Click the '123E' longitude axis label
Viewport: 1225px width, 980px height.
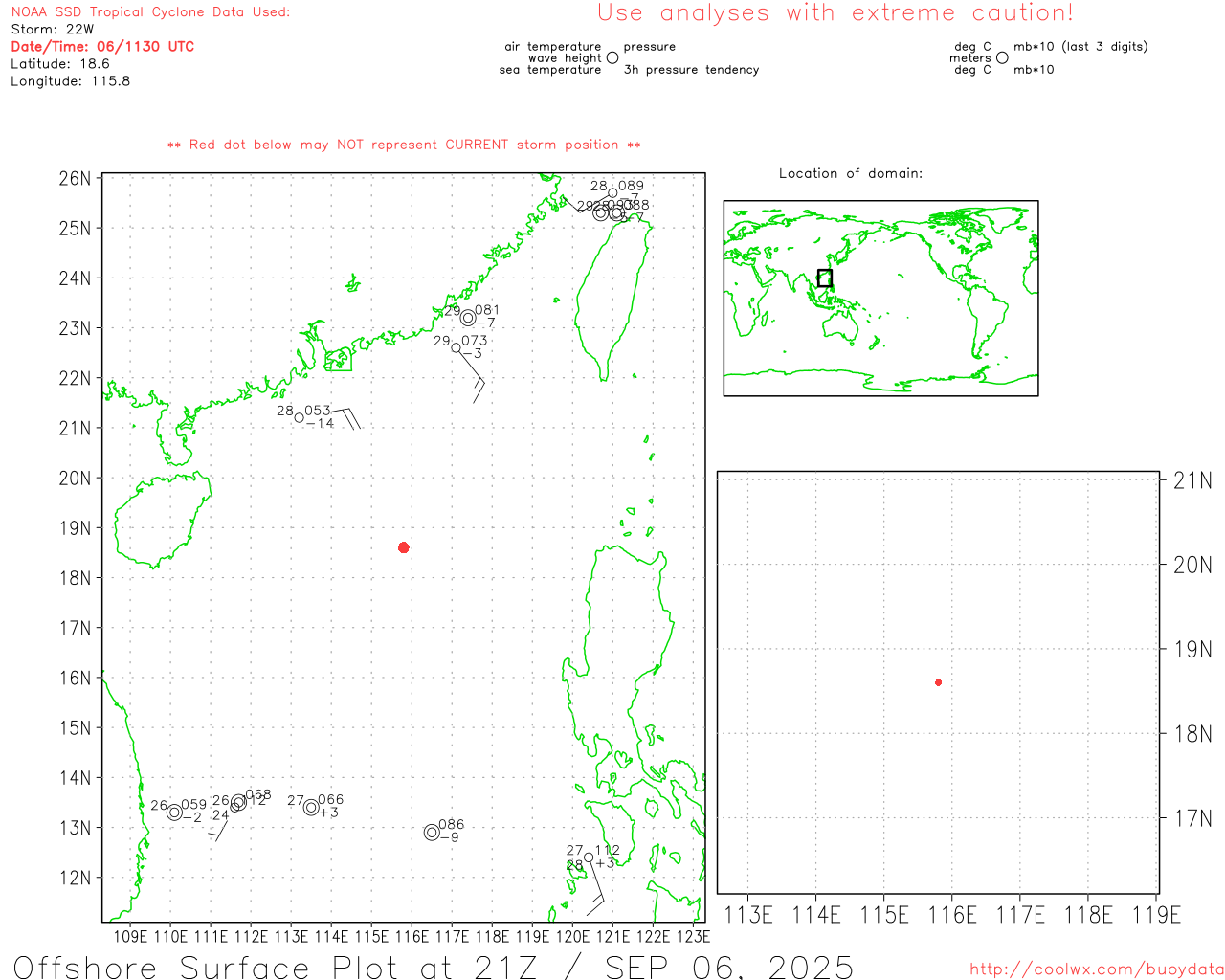[693, 936]
